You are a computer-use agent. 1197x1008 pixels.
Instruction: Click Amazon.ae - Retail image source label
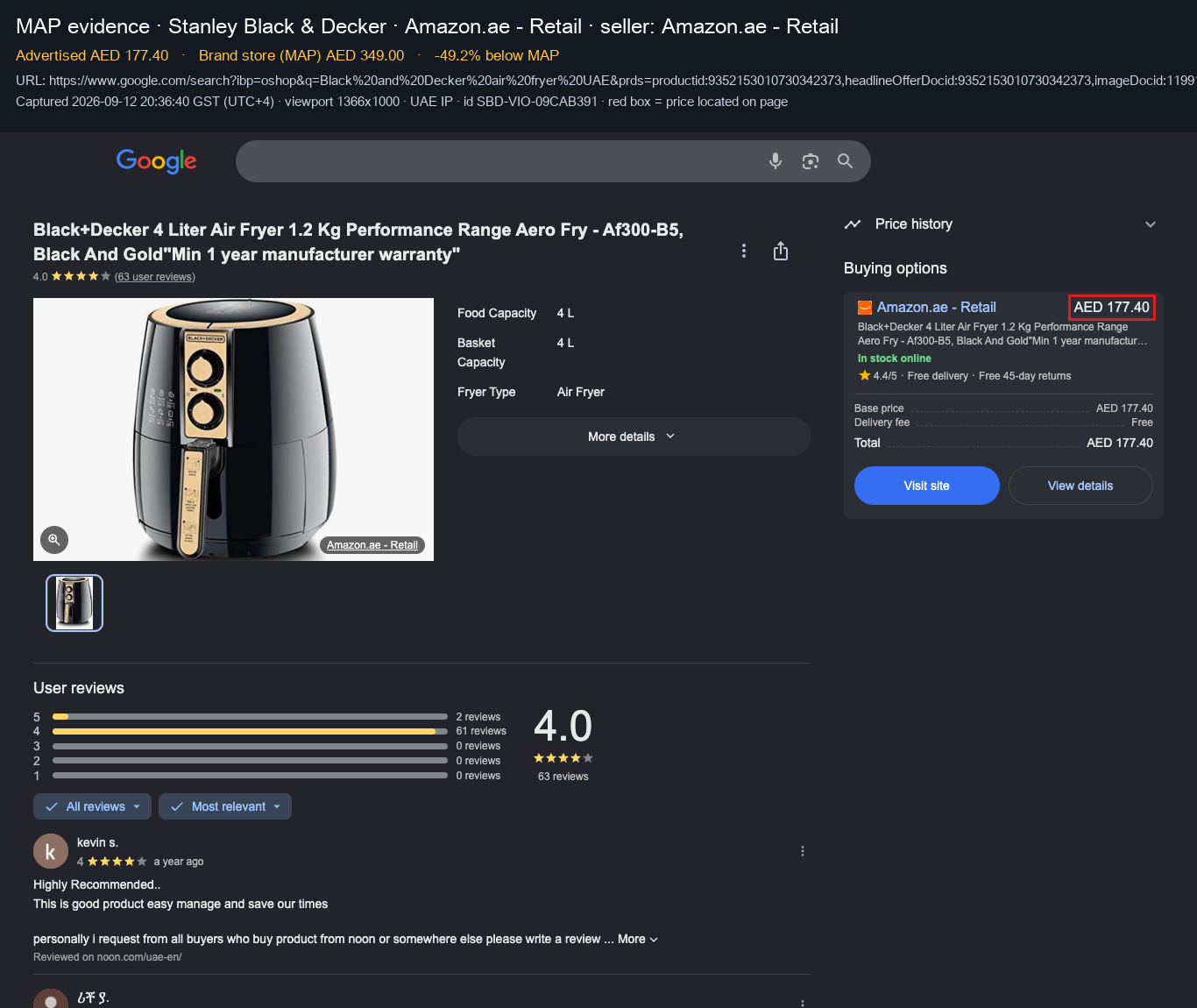[372, 545]
